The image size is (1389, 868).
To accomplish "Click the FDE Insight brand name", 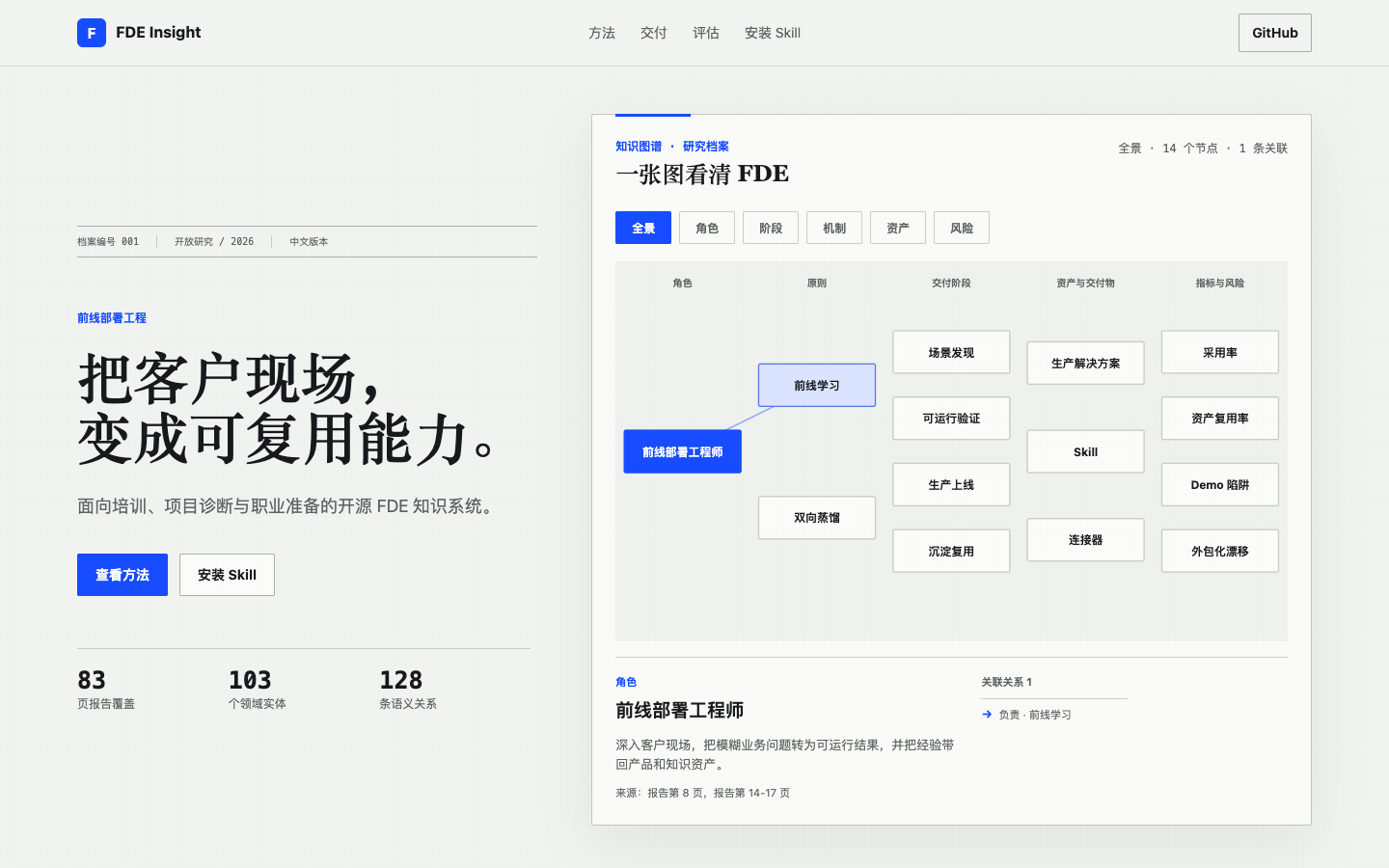I will click(158, 33).
